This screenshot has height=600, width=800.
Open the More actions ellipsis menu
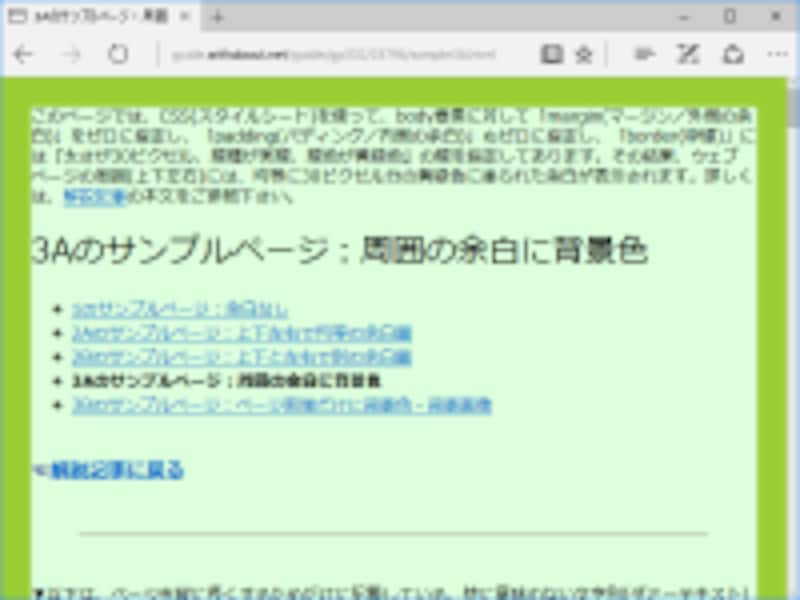[778, 54]
